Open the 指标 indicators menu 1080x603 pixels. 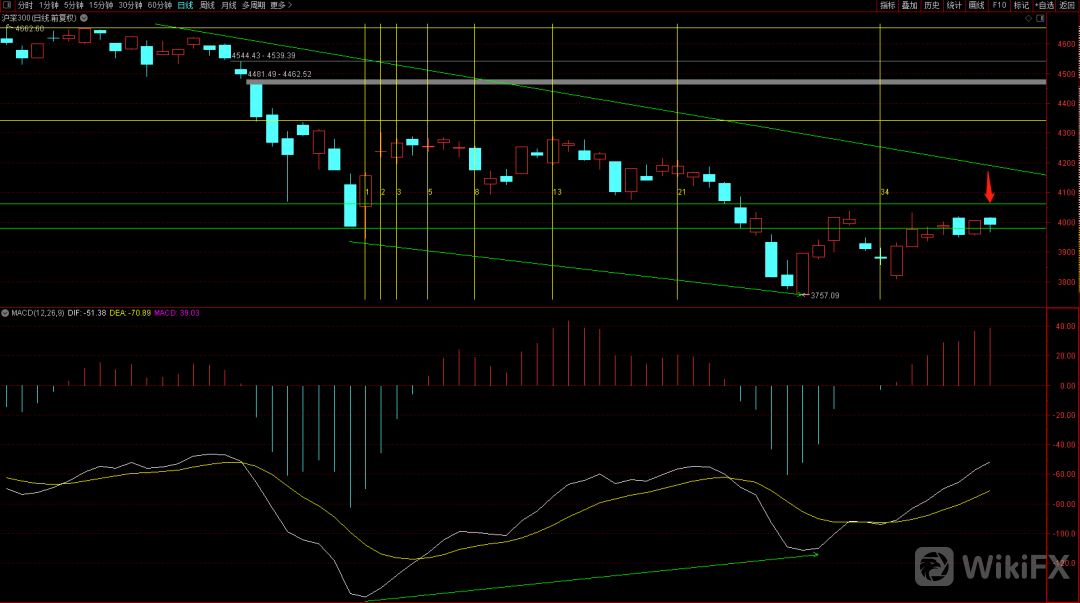887,5
